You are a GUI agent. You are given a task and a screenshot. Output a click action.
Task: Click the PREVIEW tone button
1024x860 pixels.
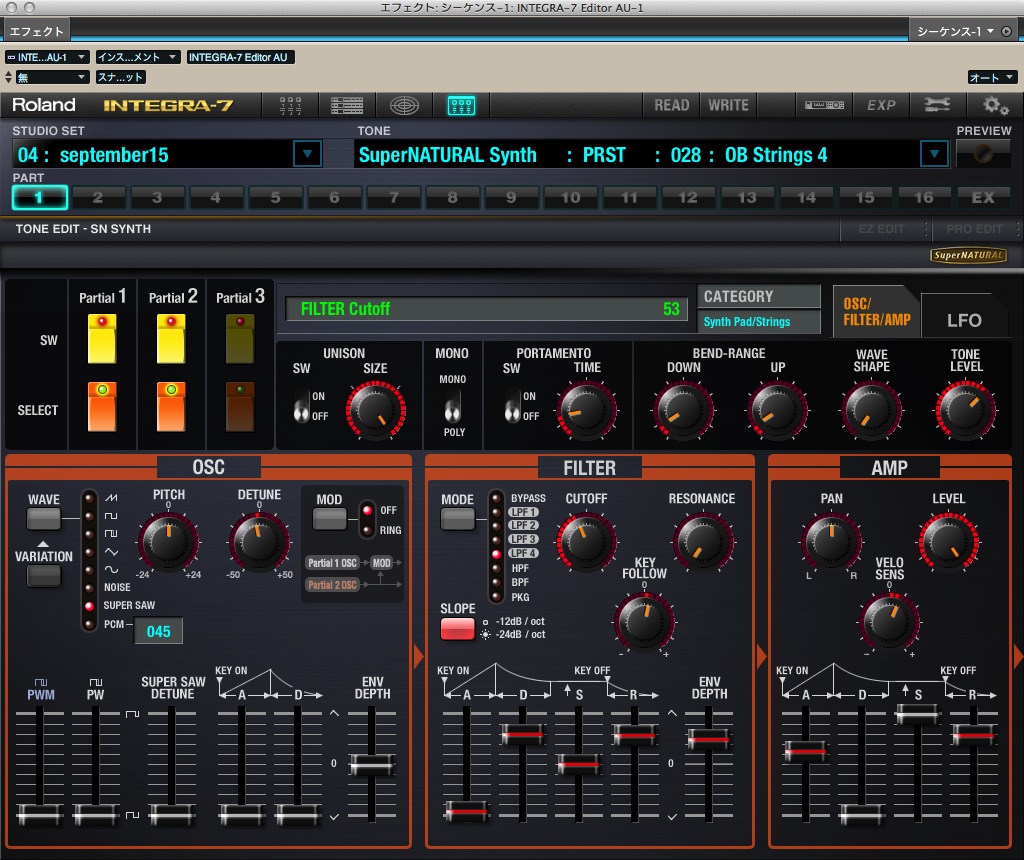[983, 155]
